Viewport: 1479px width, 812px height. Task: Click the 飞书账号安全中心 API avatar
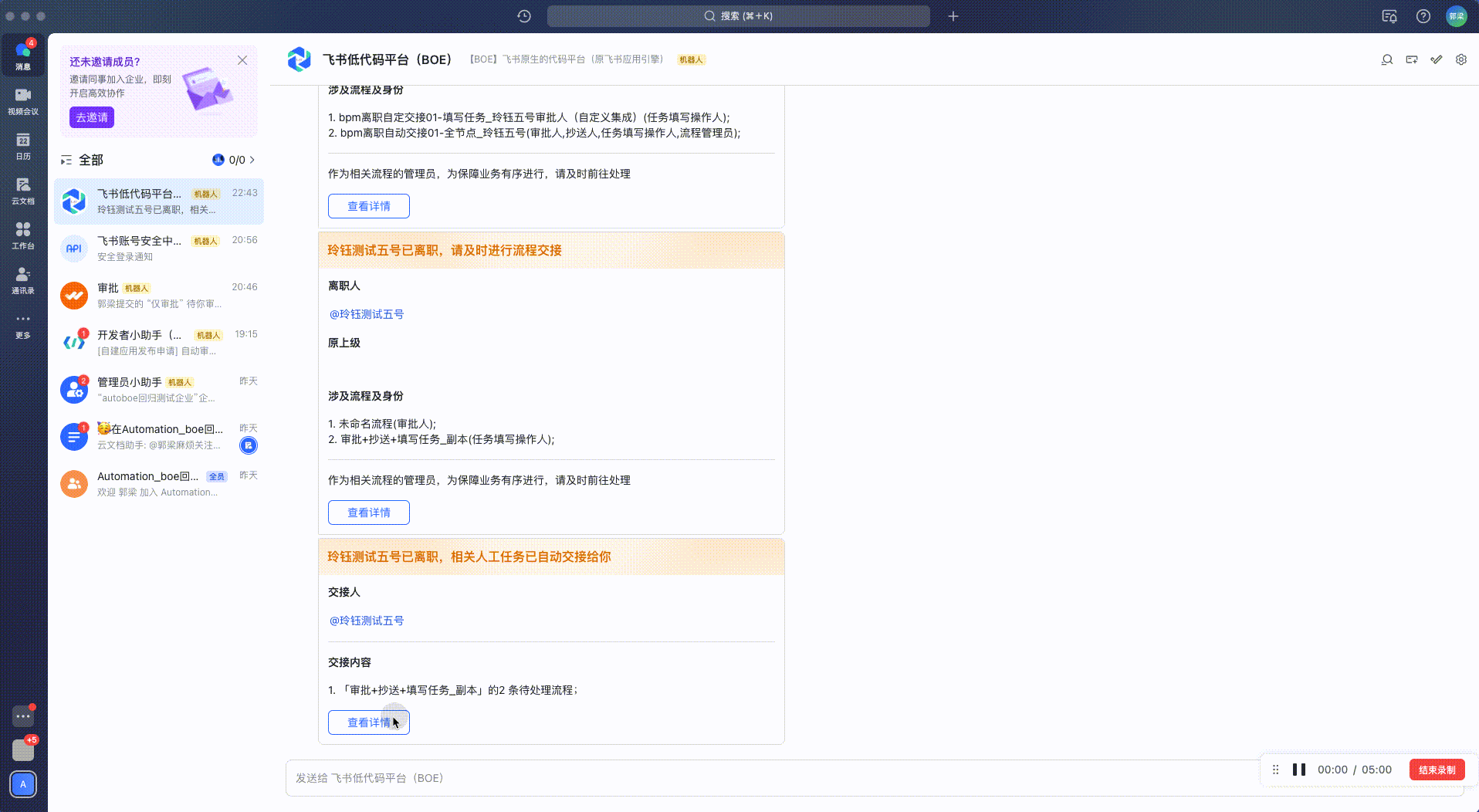click(74, 249)
